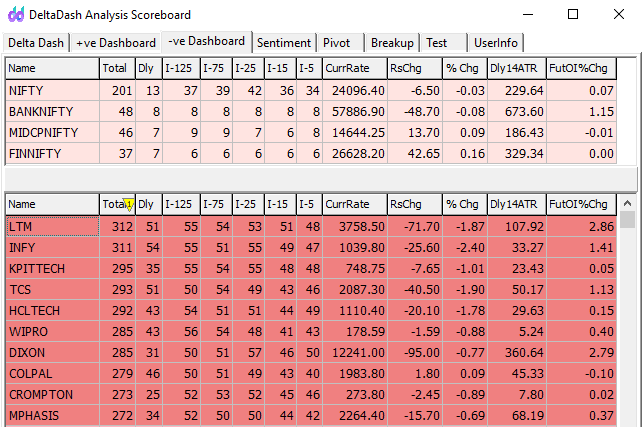Viewport: 642px width, 427px height.
Task: Sort stocks table by CurrRate header
Action: click(x=355, y=204)
